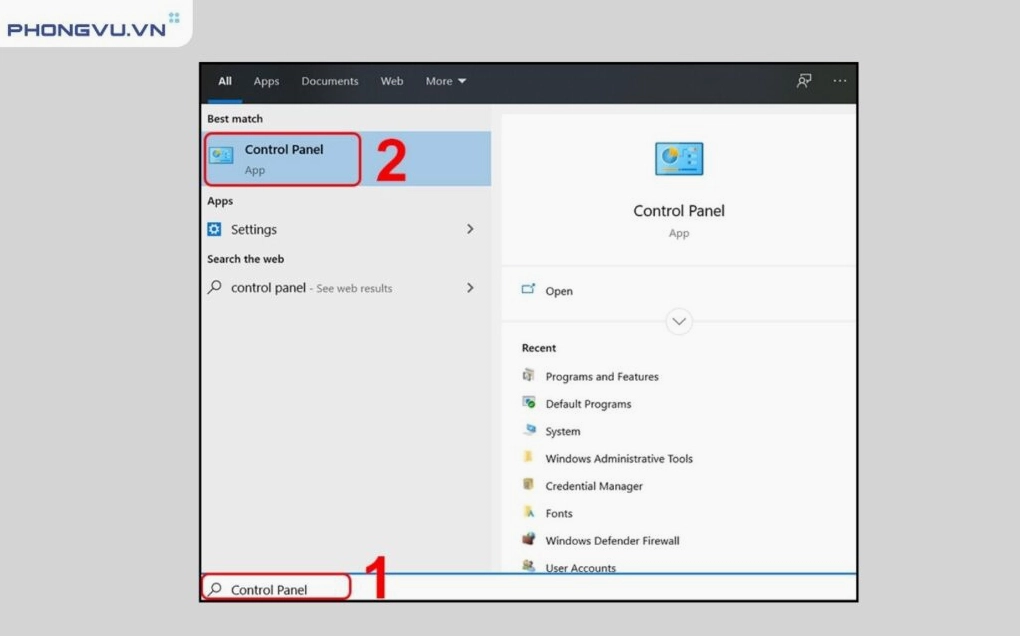
Task: Expand Settings result arrow
Action: pyautogui.click(x=470, y=229)
